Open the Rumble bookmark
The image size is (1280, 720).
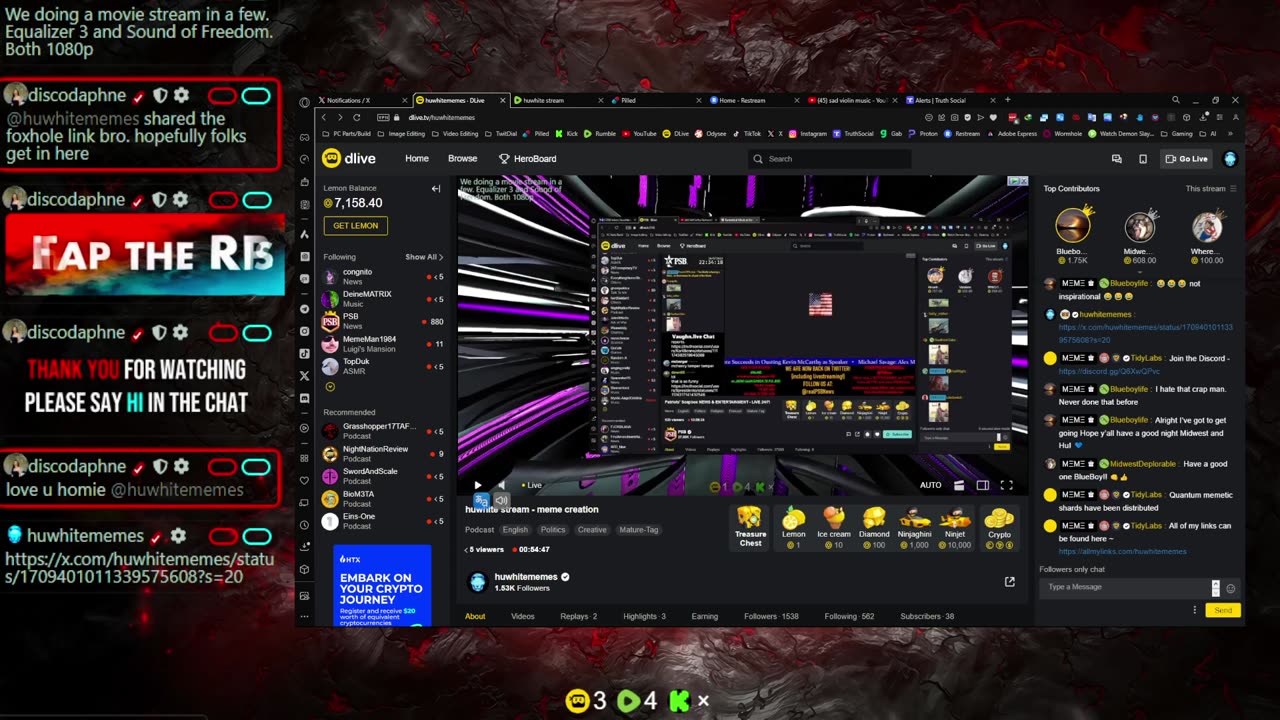tap(600, 133)
